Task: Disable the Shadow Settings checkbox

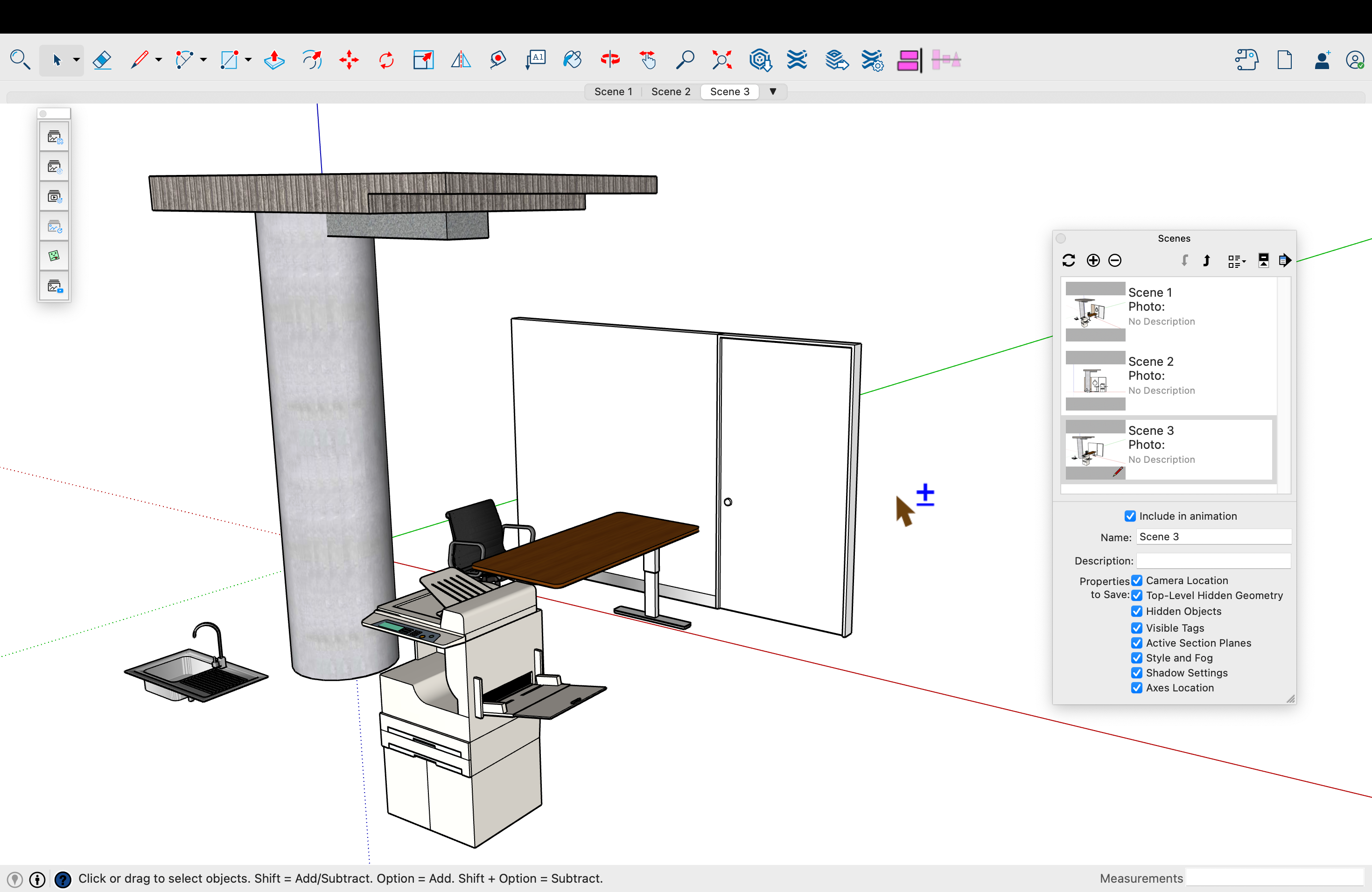Action: coord(1136,672)
